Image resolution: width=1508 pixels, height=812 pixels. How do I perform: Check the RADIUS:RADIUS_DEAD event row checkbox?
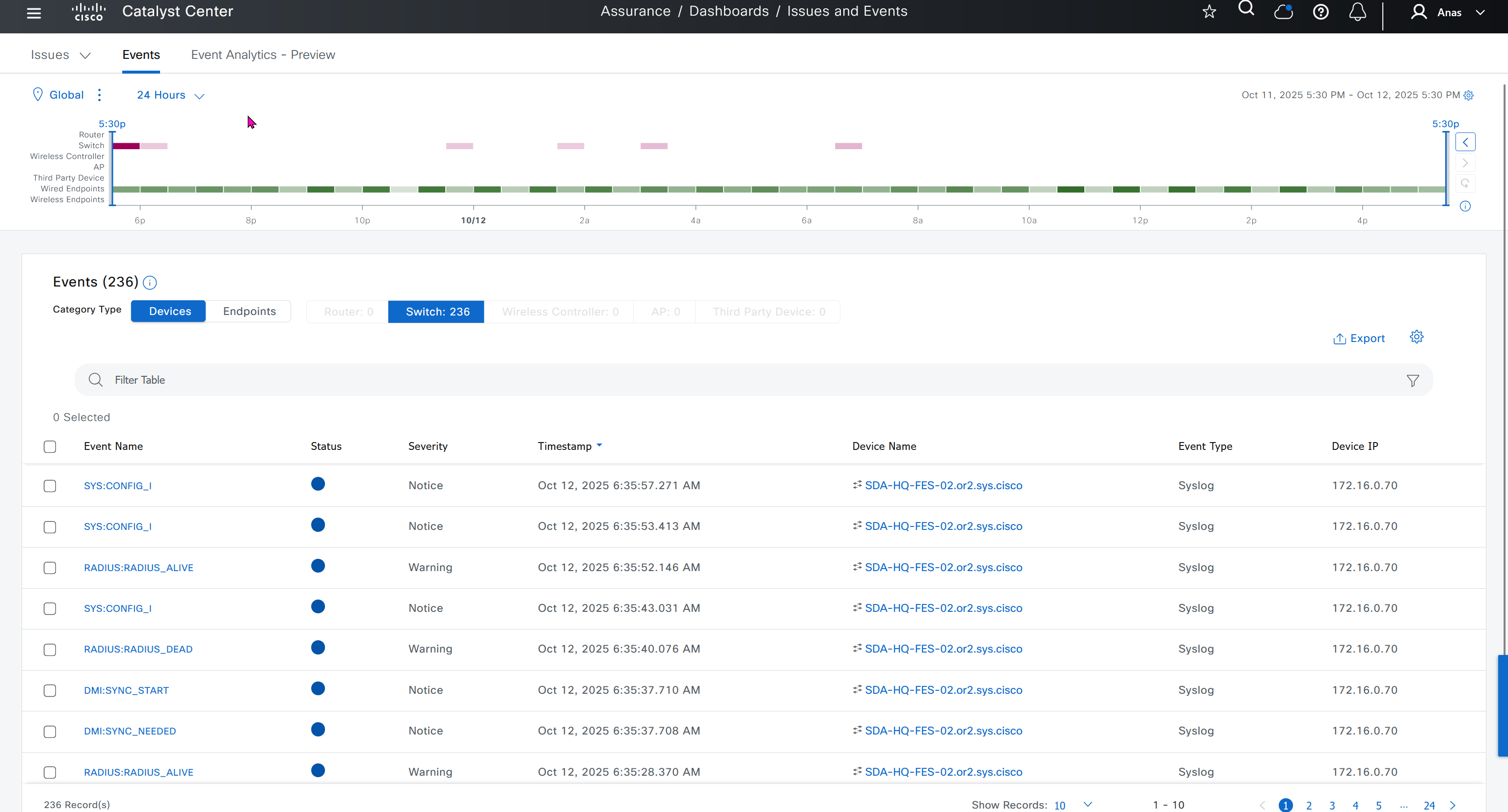(x=50, y=650)
